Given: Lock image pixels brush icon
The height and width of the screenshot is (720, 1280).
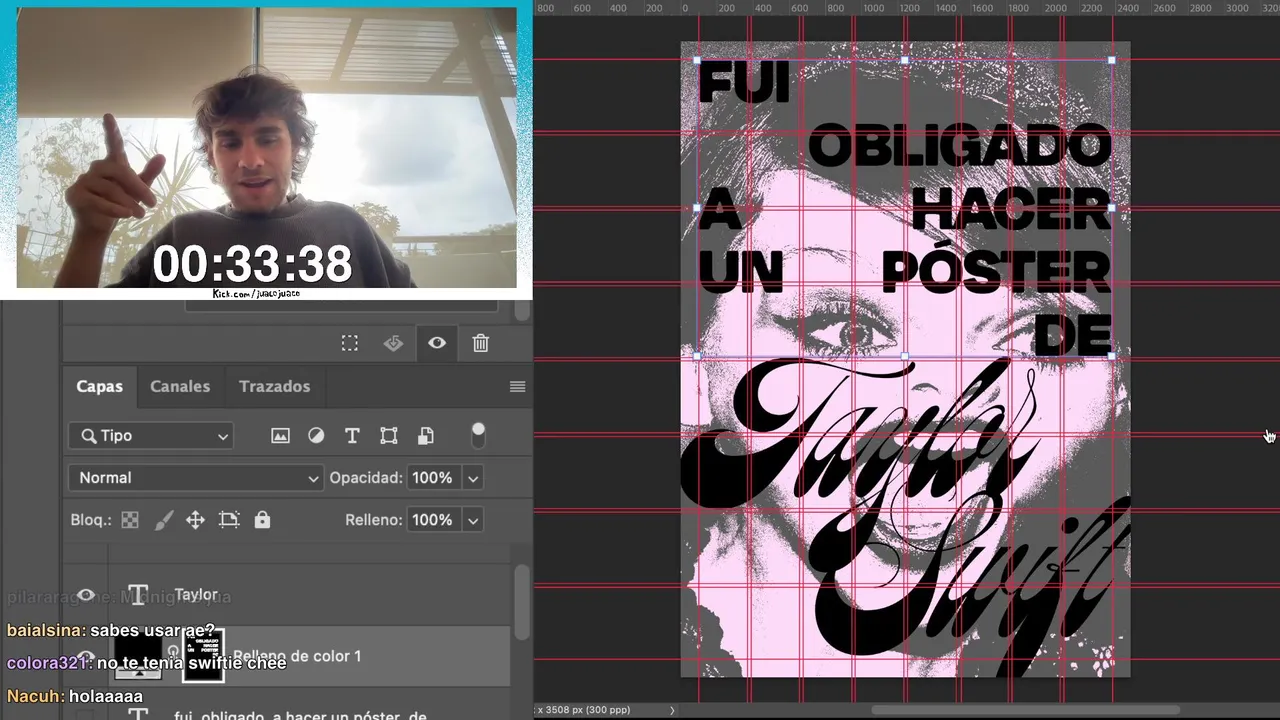Looking at the screenshot, I should coord(164,520).
